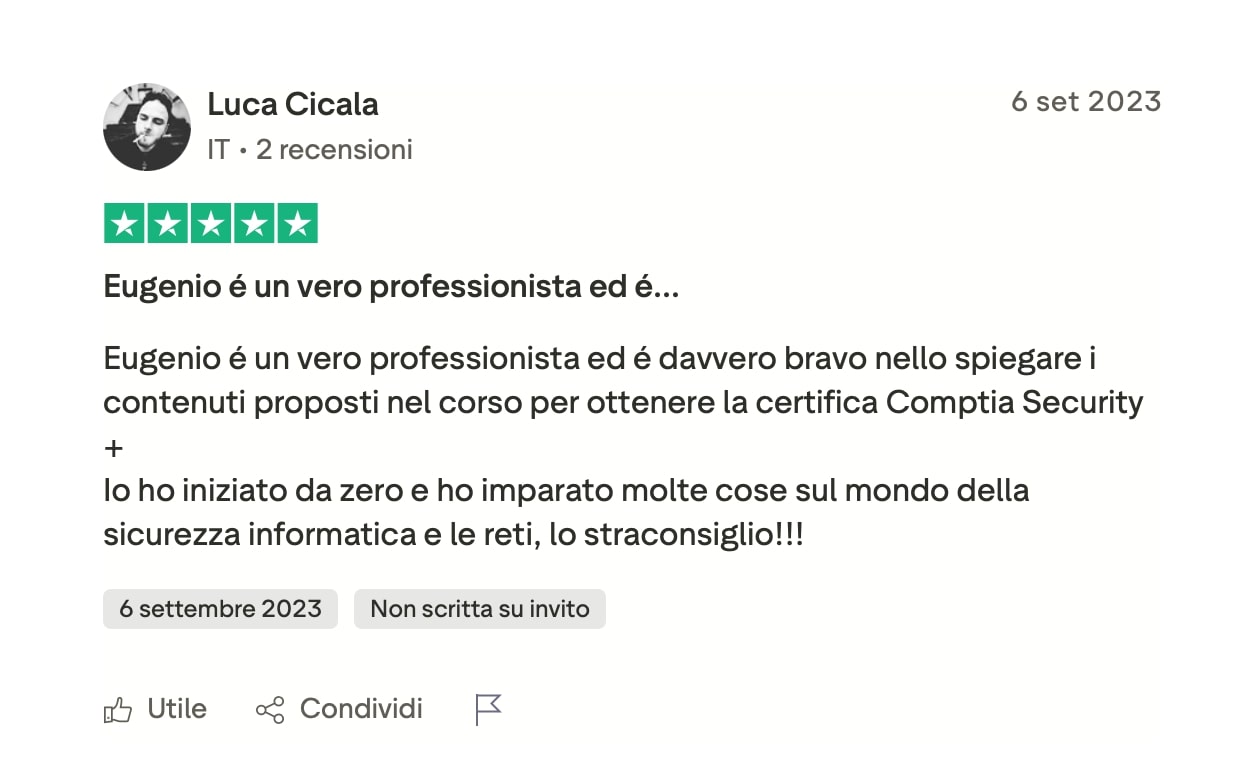Image resolution: width=1258 pixels, height=782 pixels.
Task: Click the fifth green rating star
Action: 296,223
